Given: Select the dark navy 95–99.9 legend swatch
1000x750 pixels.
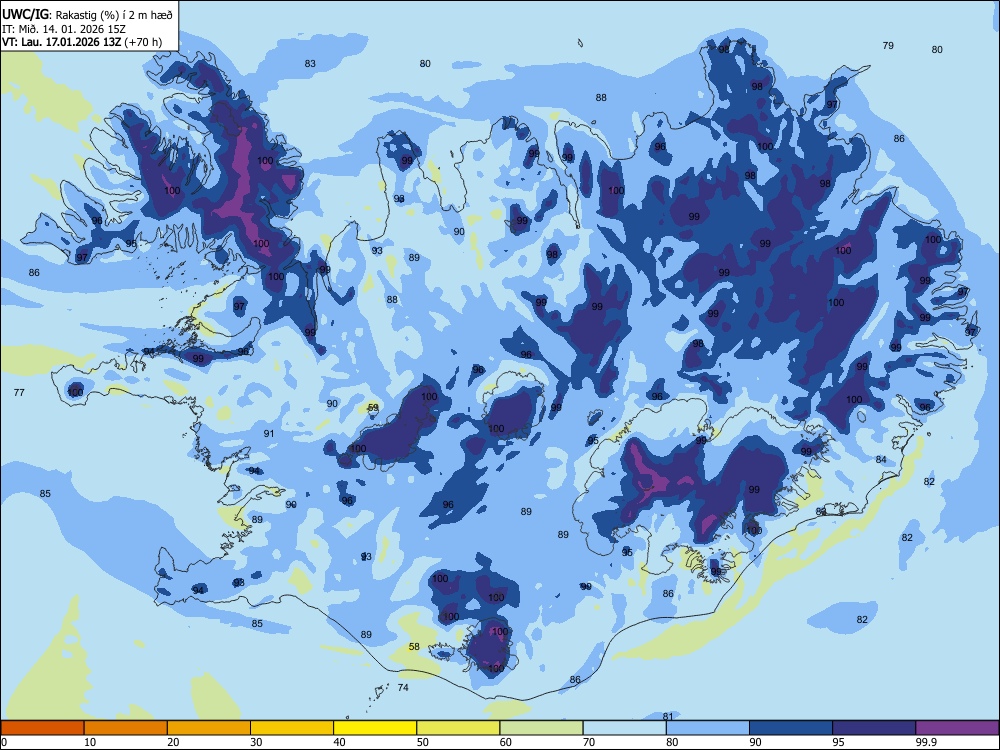Looking at the screenshot, I should click(874, 728).
